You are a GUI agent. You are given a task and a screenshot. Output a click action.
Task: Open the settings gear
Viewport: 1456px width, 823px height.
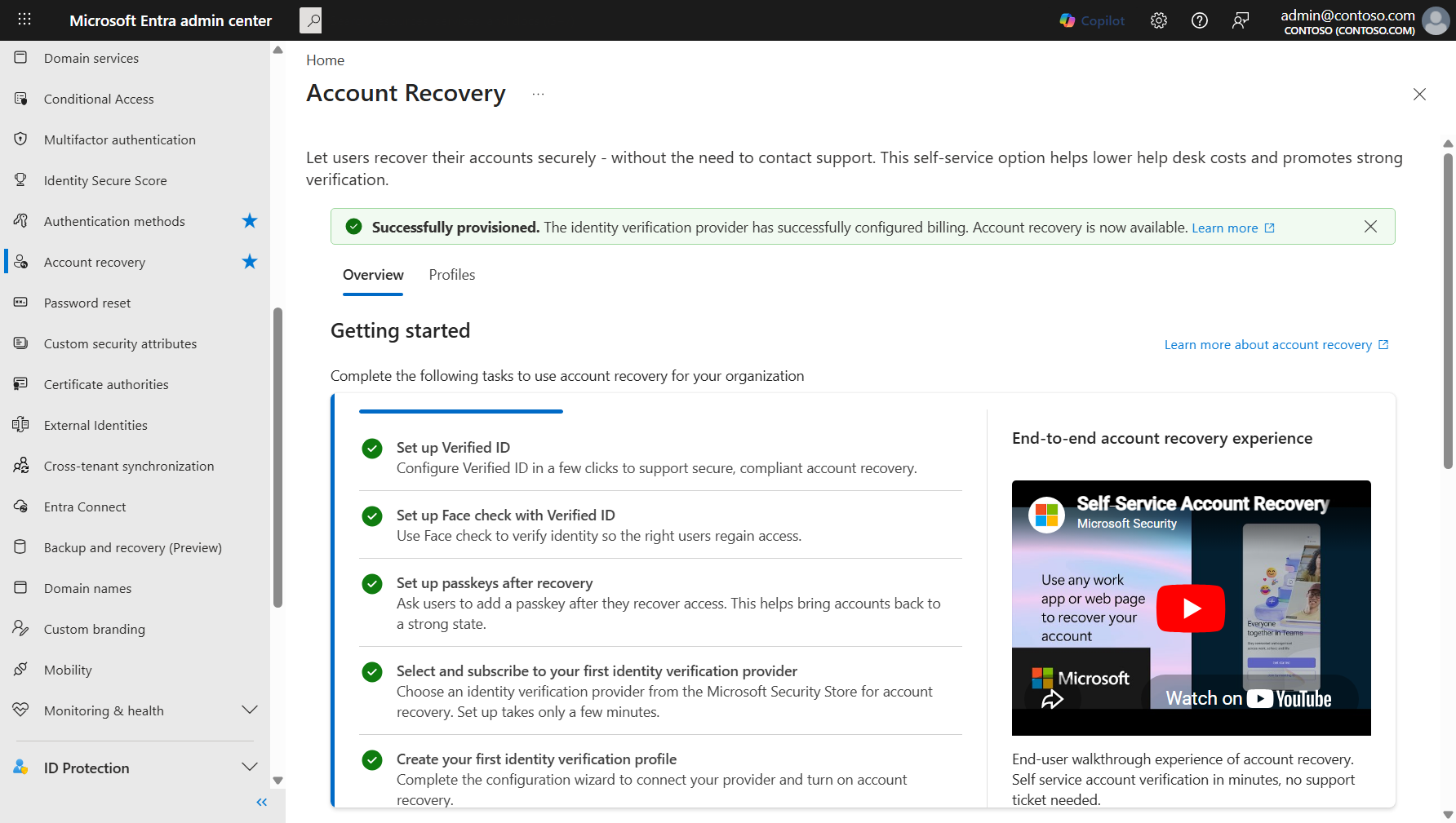coord(1159,20)
